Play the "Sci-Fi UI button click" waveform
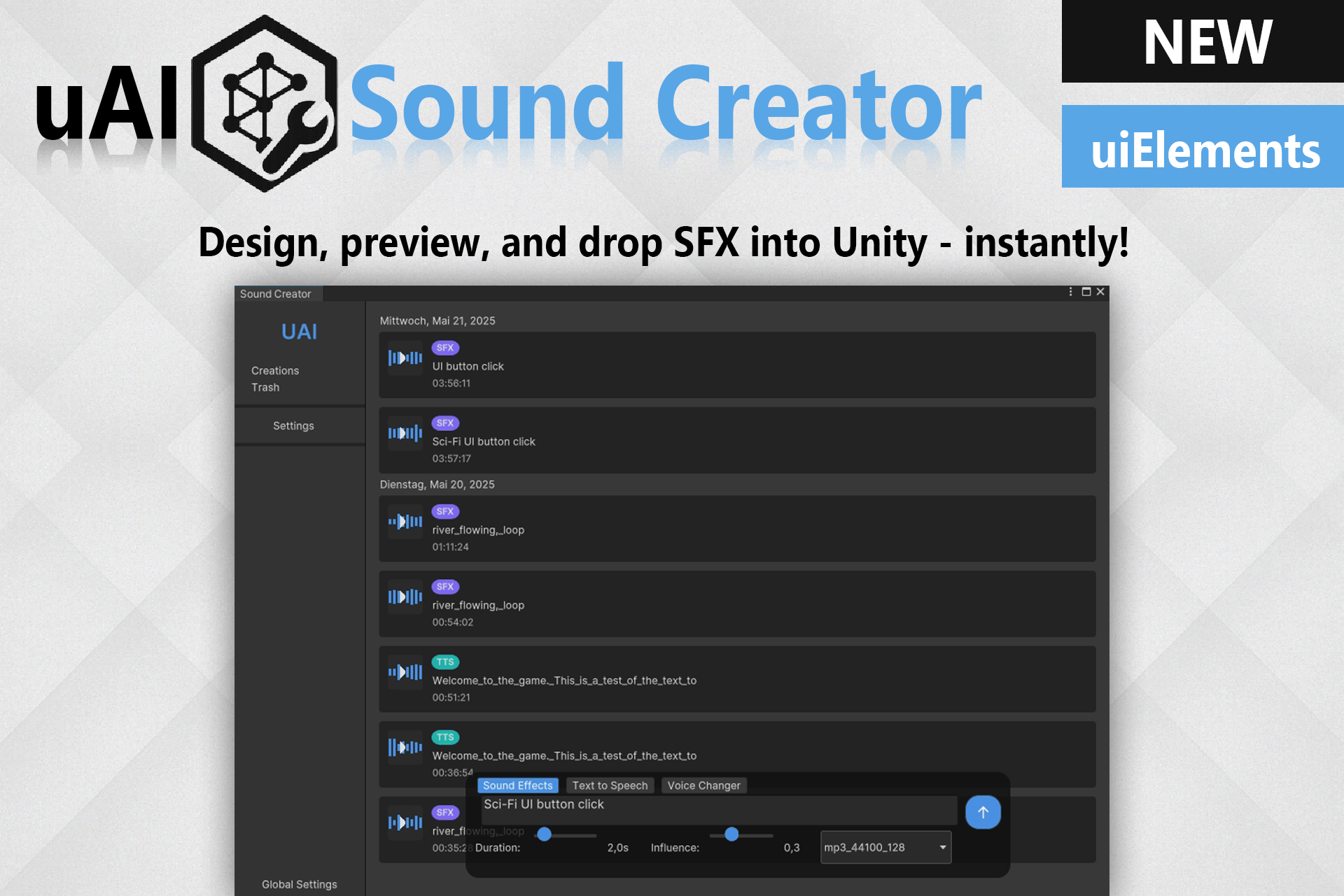The height and width of the screenshot is (896, 1344). coord(405,433)
